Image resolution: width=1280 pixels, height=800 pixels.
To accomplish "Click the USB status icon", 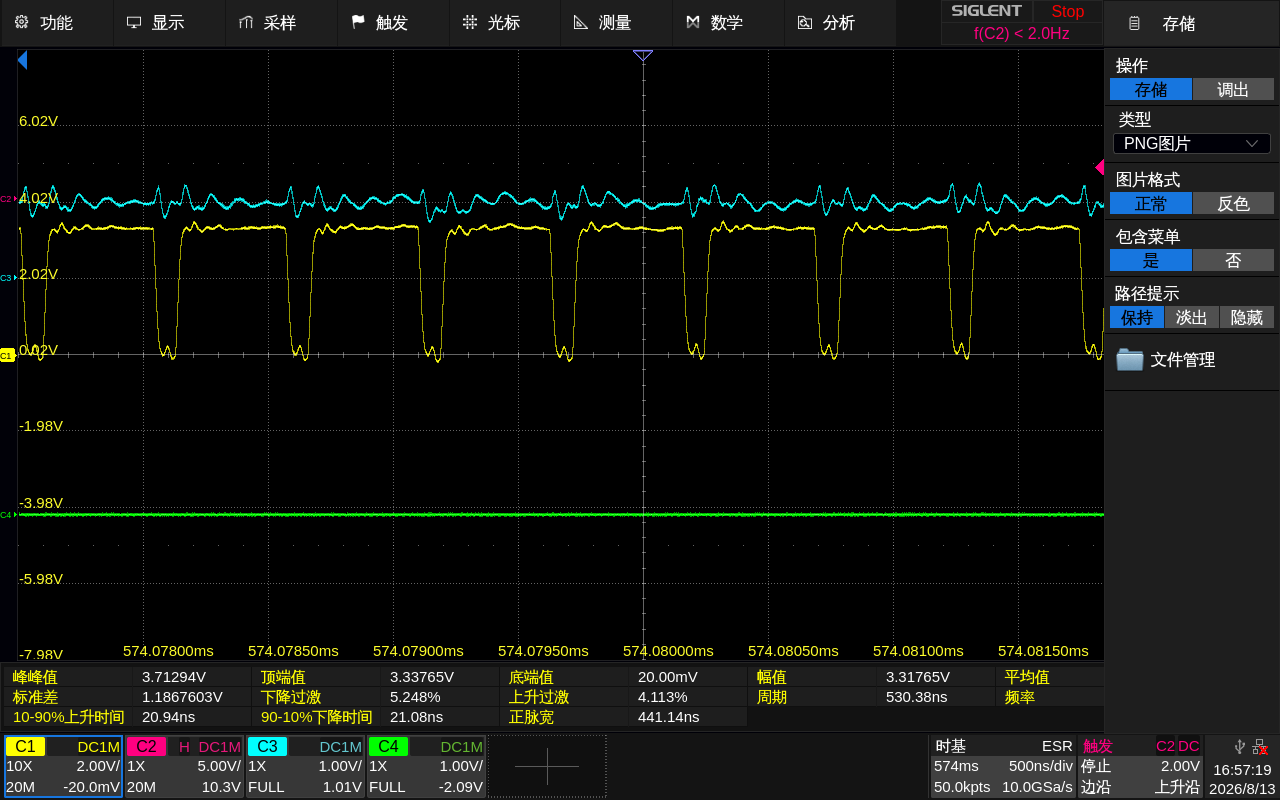I will click(x=1240, y=746).
